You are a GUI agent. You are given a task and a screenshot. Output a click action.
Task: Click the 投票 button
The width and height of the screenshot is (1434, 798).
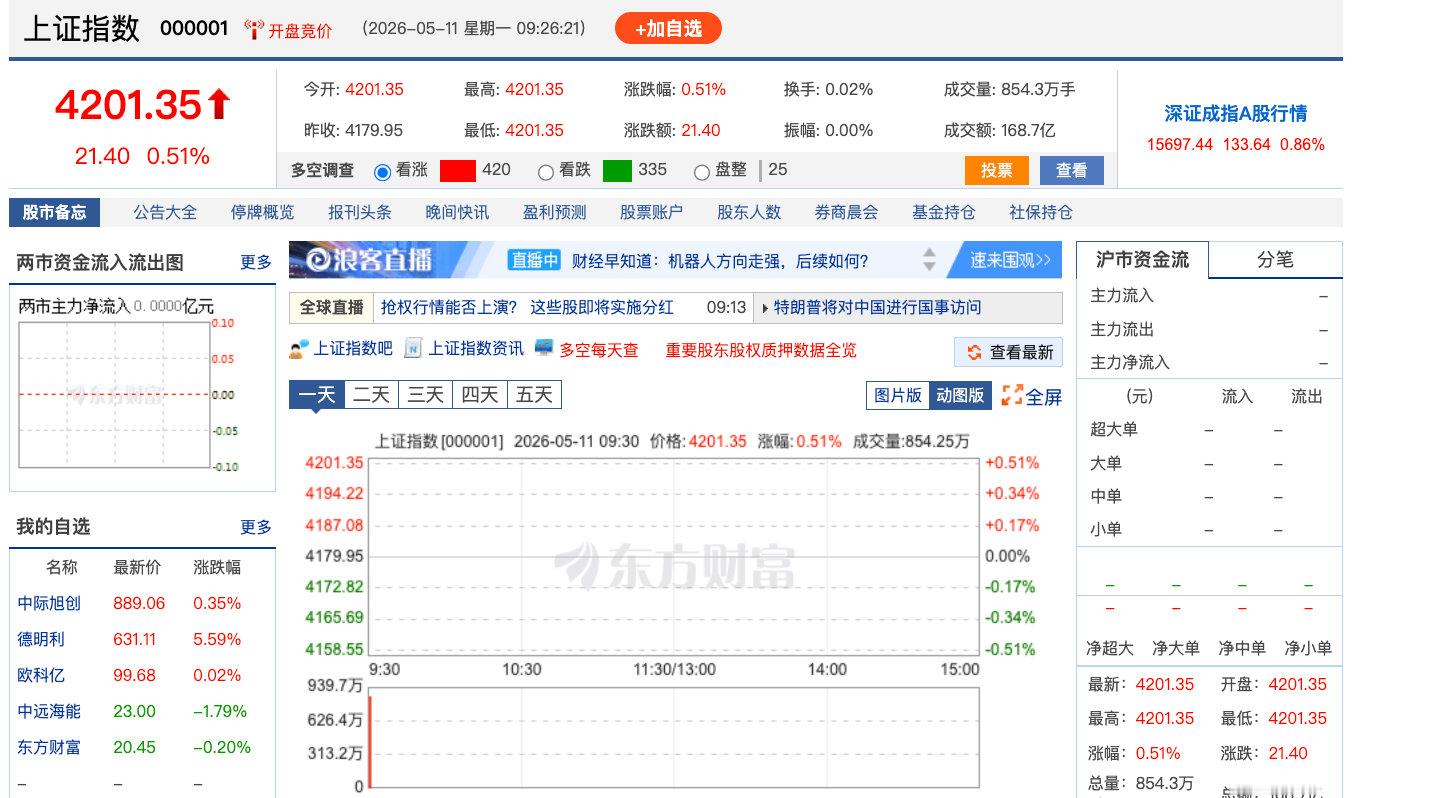(x=996, y=170)
